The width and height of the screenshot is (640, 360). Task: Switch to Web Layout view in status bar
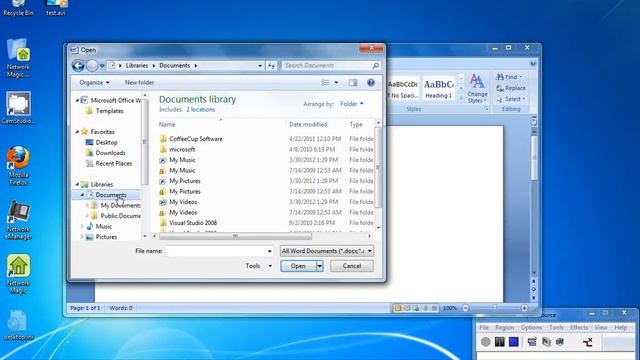pos(416,308)
